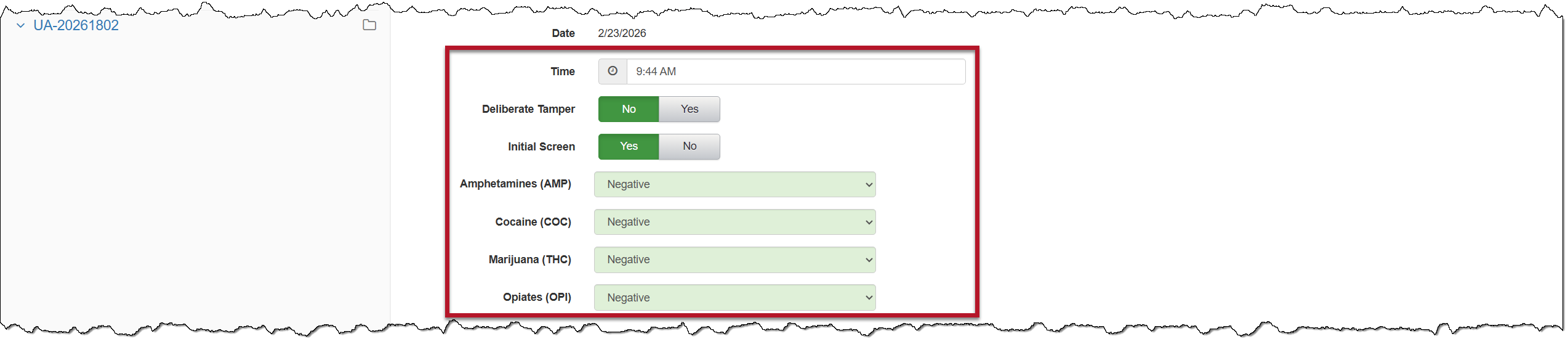Open the UA-20261802 record link
This screenshot has width=1568, height=344.
(x=76, y=26)
